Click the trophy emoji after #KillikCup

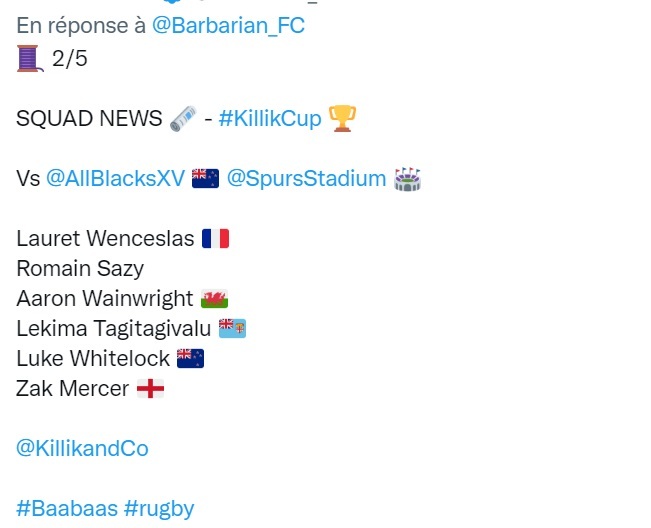[x=342, y=119]
